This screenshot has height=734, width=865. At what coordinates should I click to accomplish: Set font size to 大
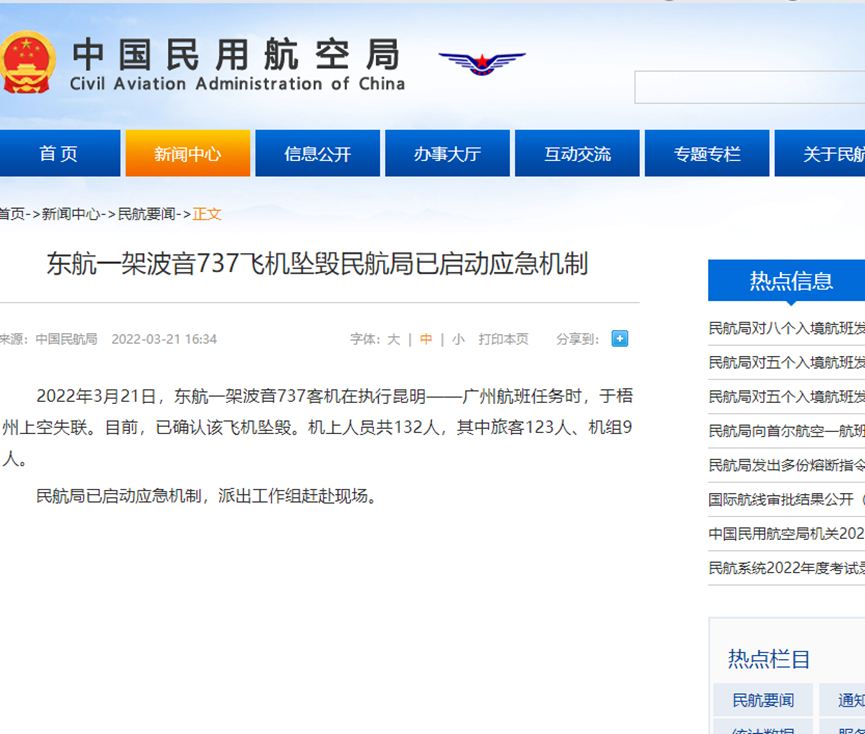tap(393, 339)
